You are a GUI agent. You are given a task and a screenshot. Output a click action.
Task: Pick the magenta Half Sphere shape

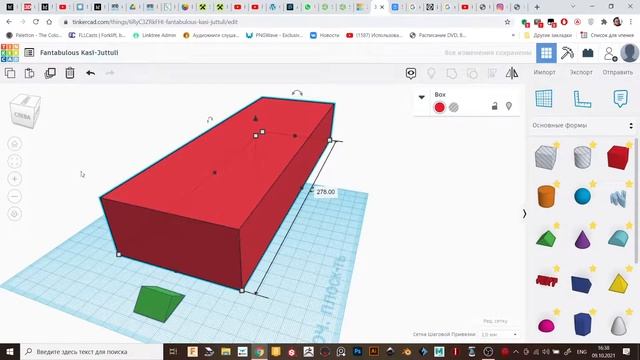pos(546,326)
